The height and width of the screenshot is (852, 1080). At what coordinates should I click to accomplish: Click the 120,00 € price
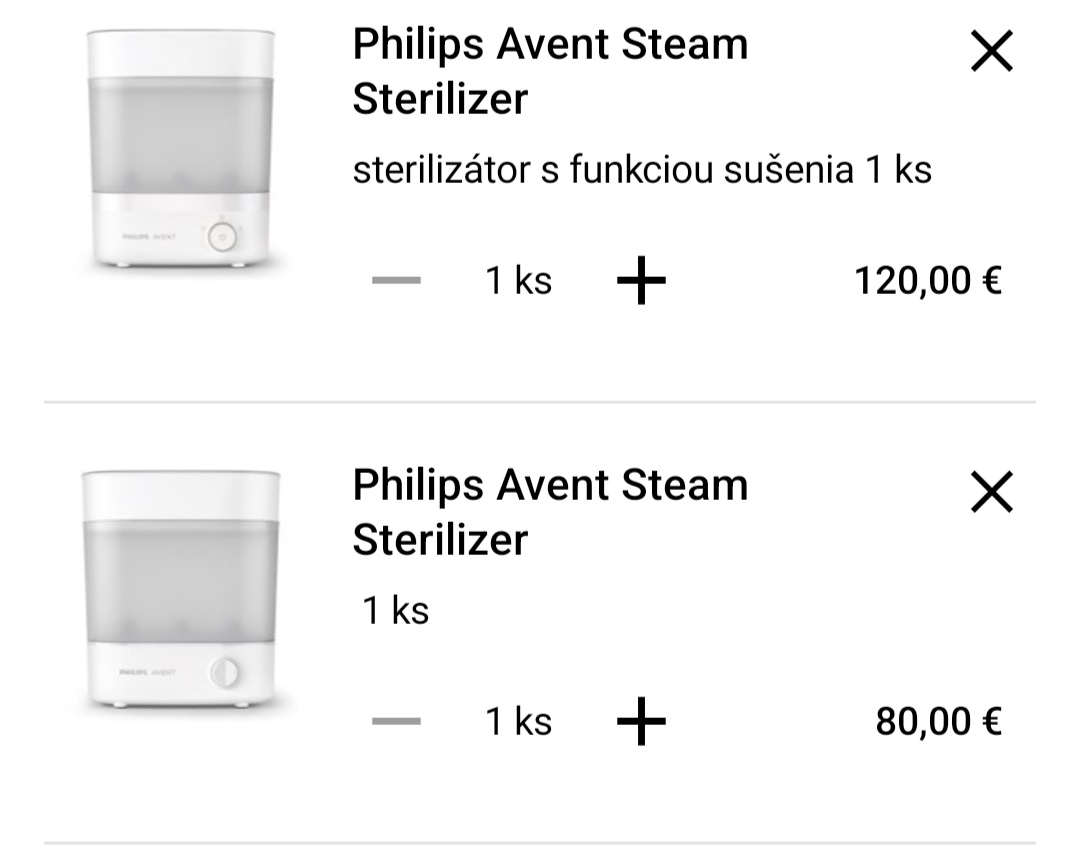pos(927,282)
